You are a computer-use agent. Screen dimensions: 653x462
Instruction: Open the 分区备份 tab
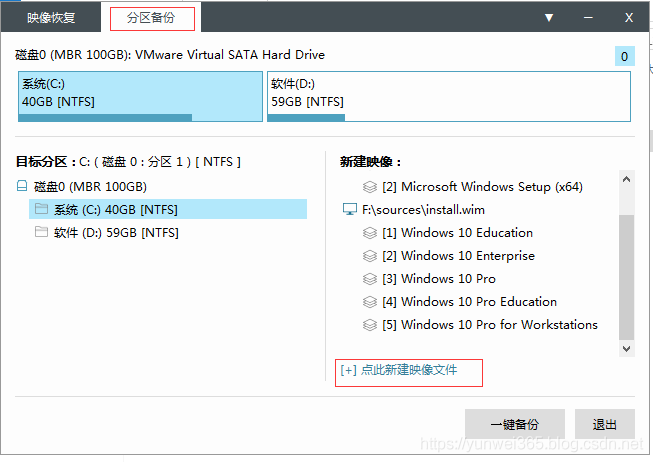coord(151,17)
